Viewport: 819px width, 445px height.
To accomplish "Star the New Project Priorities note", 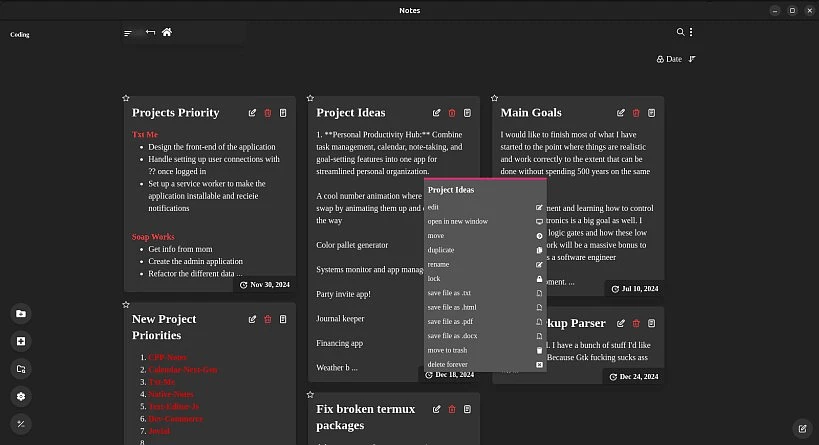I will point(126,305).
